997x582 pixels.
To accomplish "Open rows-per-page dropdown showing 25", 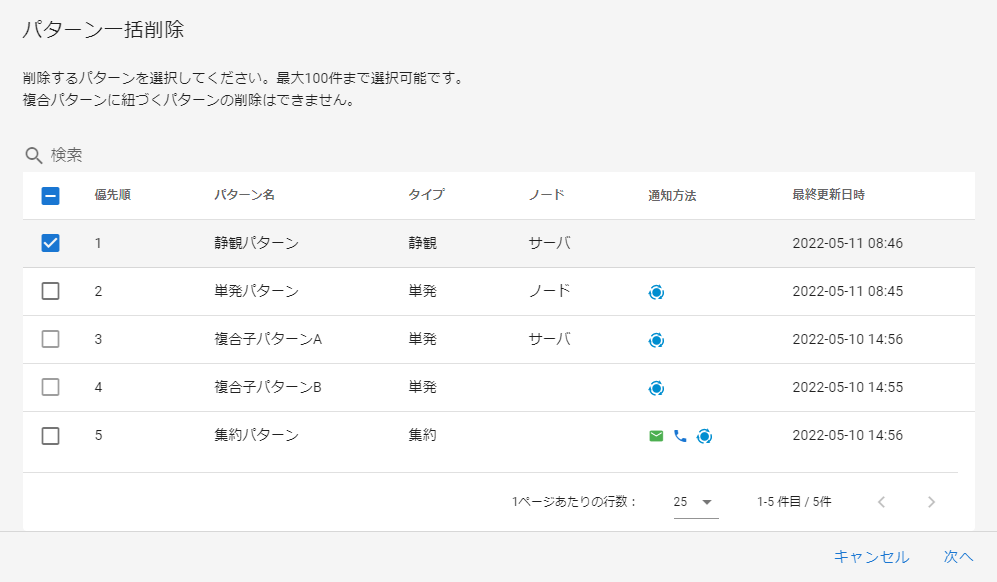I will tap(694, 502).
